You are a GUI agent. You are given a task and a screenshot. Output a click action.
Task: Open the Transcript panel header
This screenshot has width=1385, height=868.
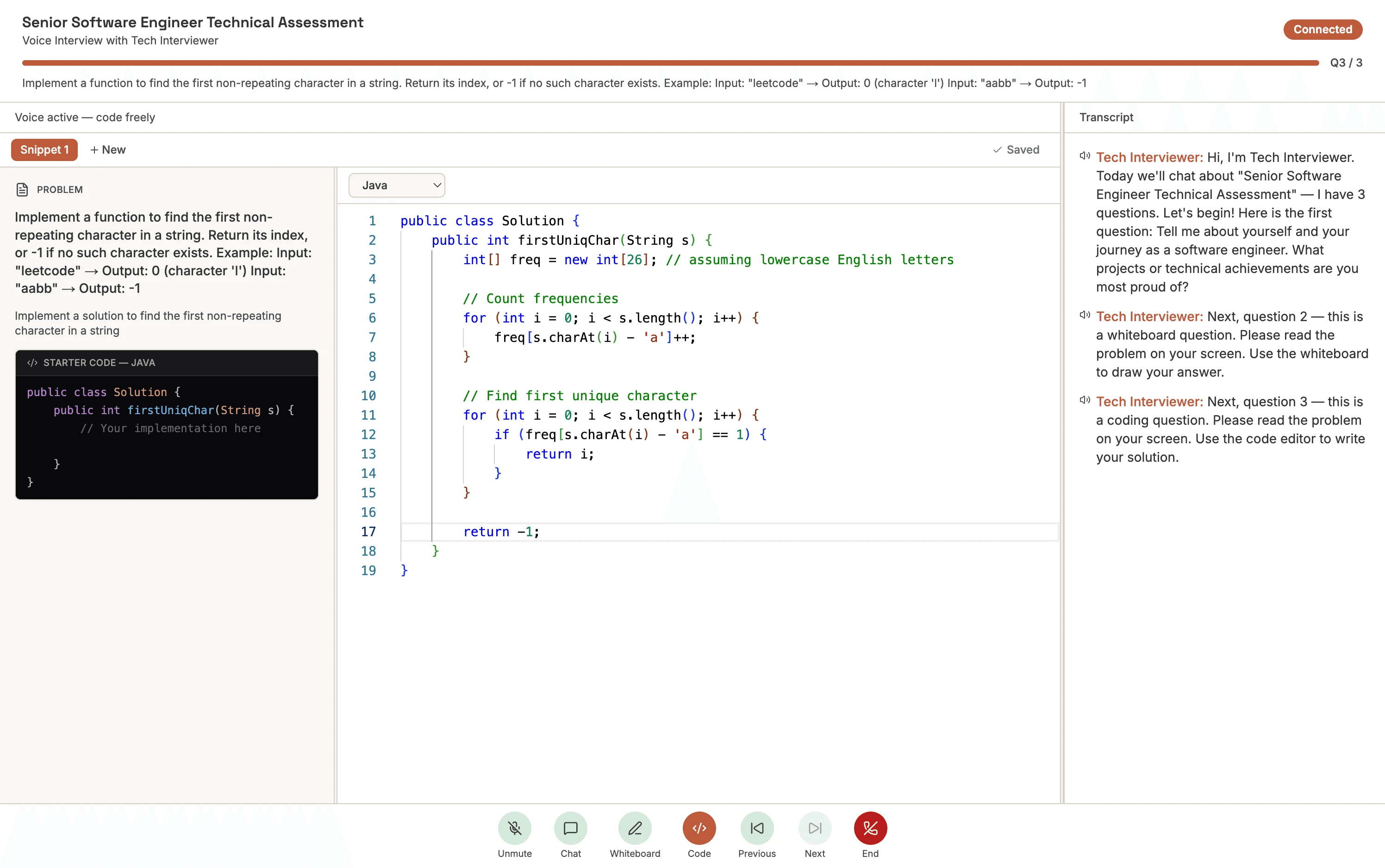(x=1105, y=117)
